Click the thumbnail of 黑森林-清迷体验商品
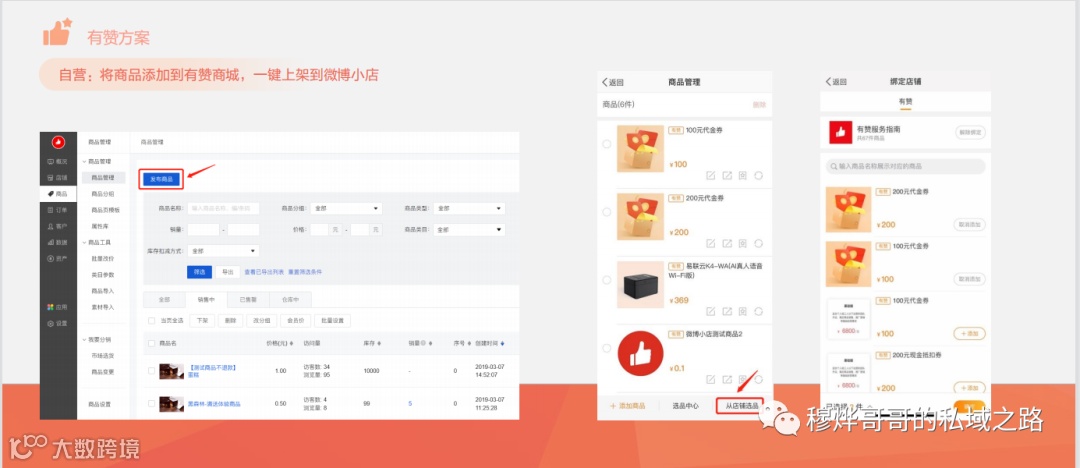 tap(171, 403)
